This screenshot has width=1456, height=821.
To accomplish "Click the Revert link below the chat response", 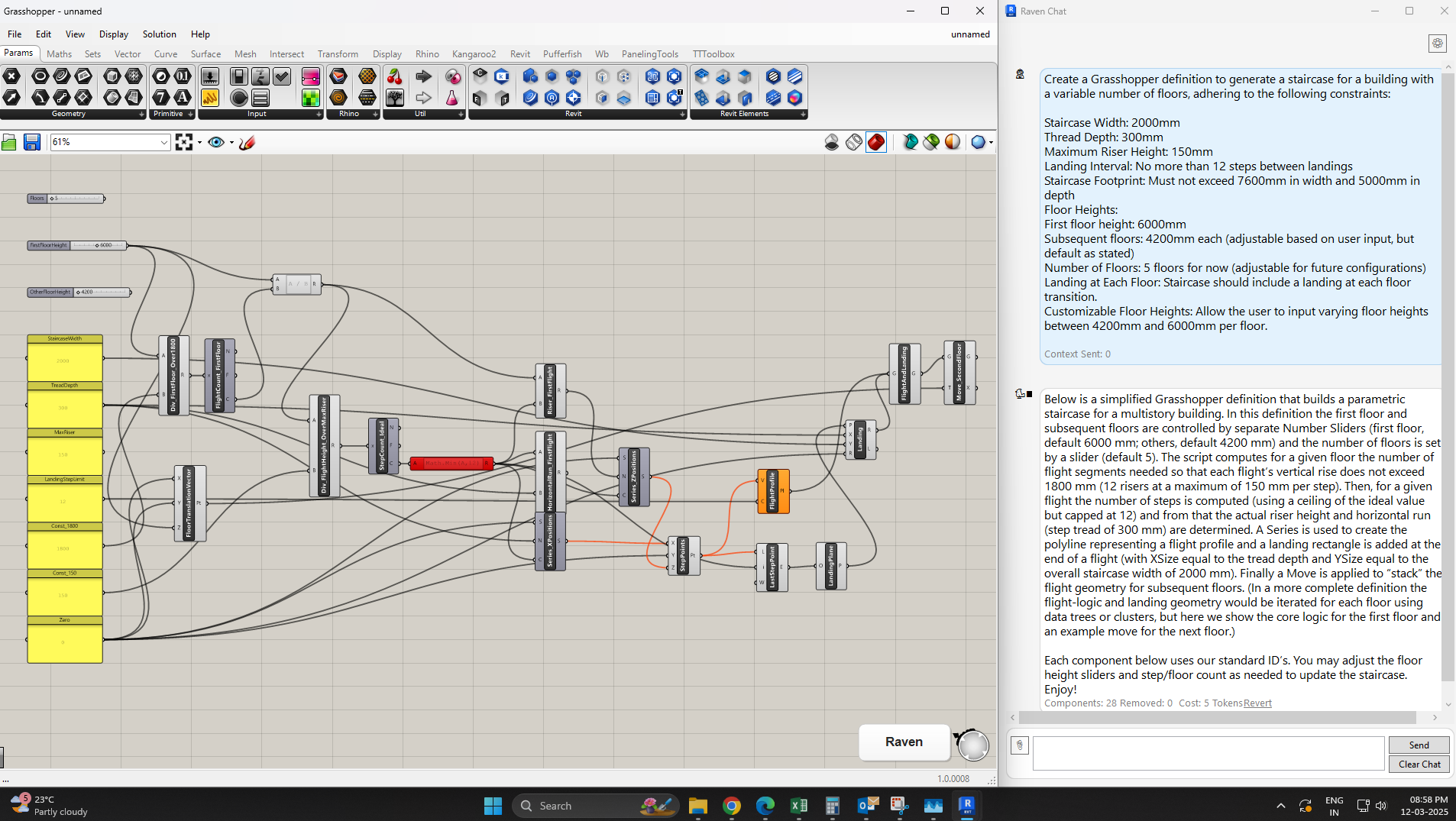I will (1257, 703).
